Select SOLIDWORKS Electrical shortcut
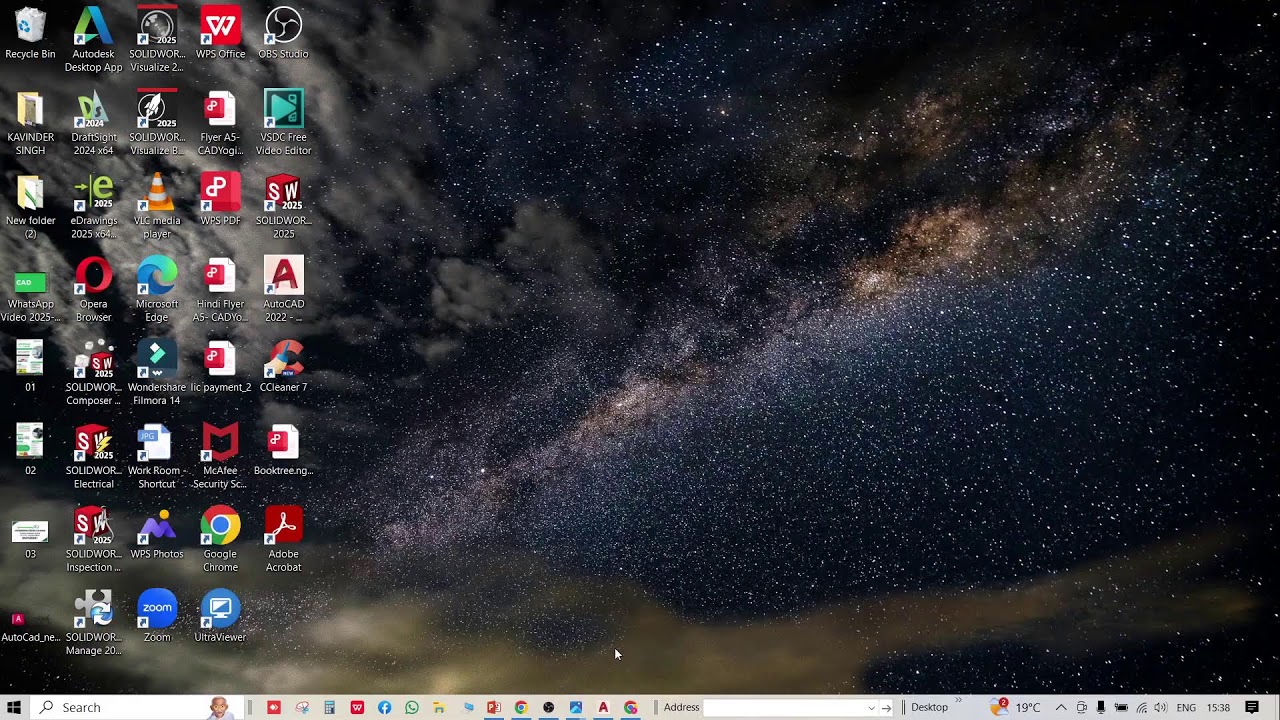Screen dimensions: 1280x720 (93, 457)
